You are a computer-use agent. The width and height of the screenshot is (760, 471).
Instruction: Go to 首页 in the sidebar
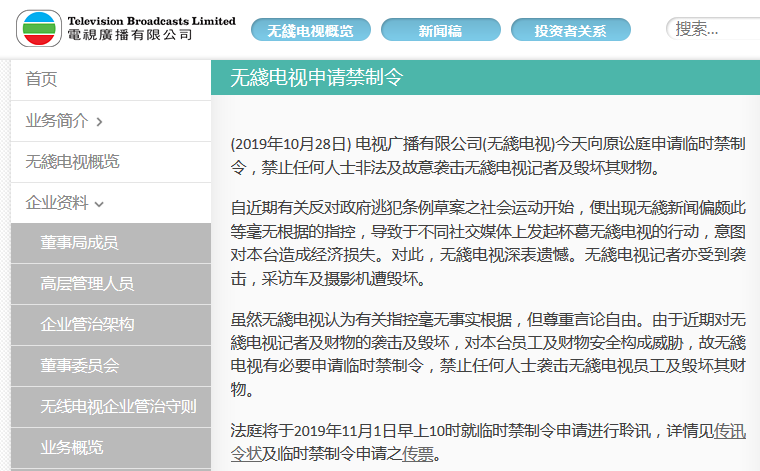(111, 80)
